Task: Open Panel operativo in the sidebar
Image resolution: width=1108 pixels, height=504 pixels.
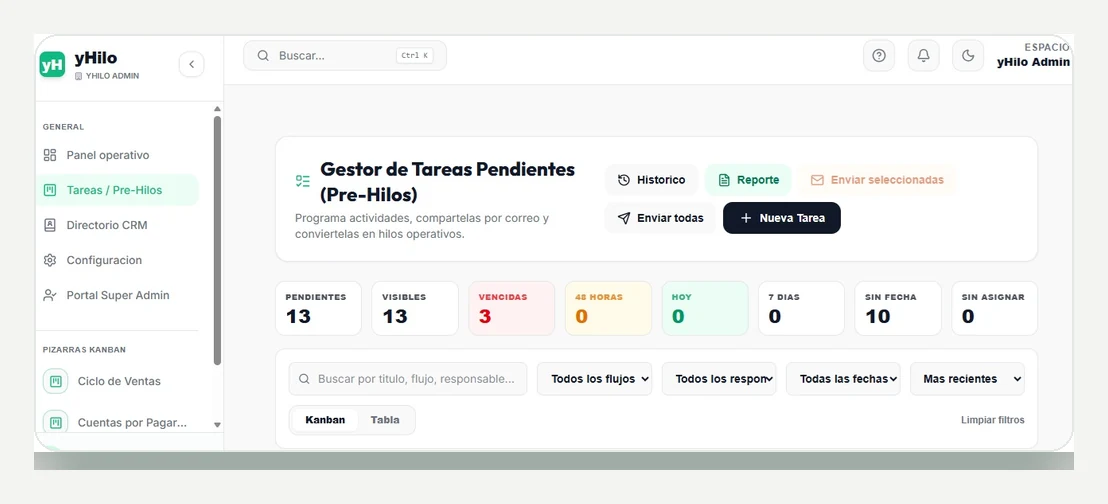Action: point(117,155)
